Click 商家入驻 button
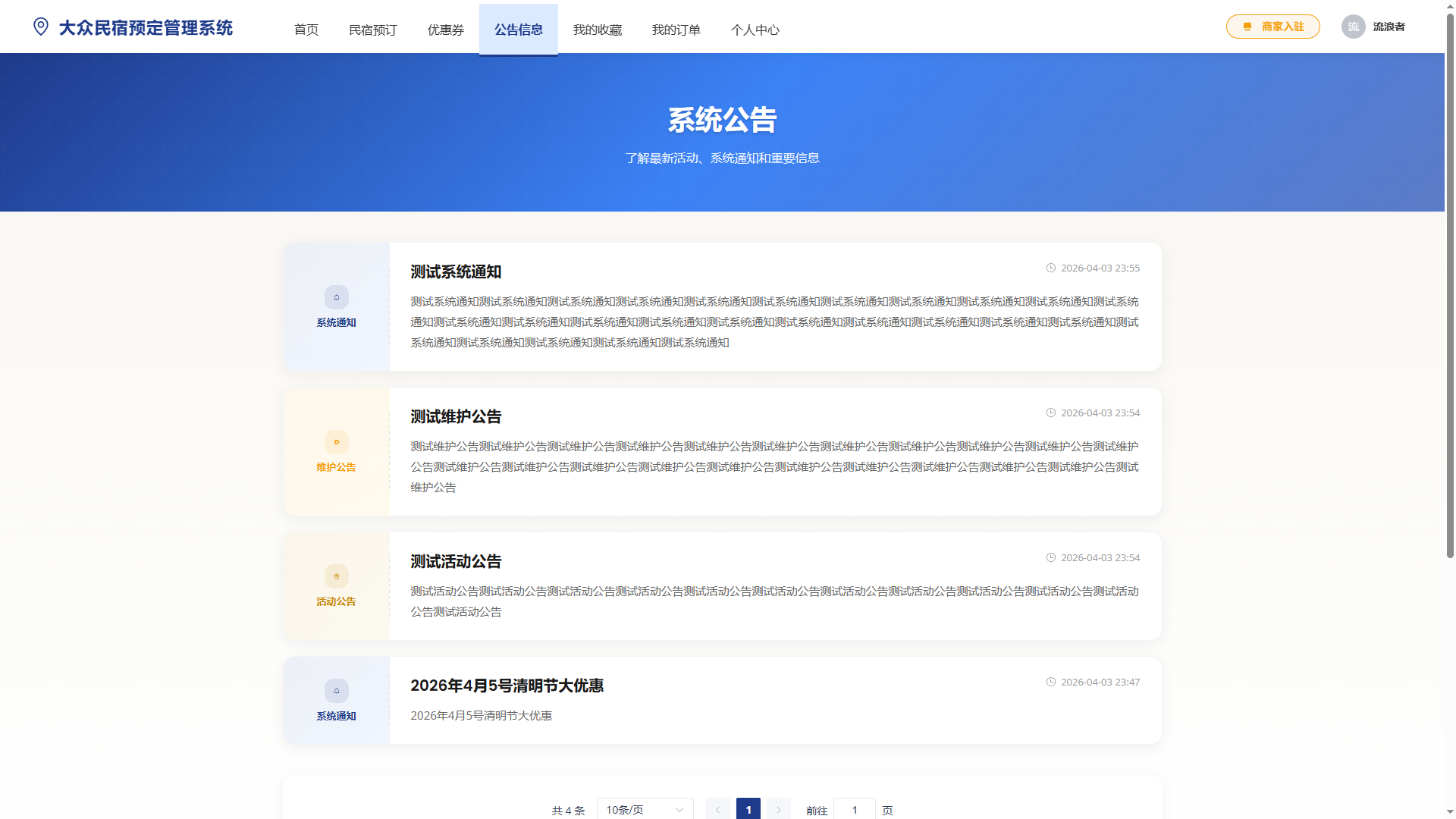Image resolution: width=1456 pixels, height=819 pixels. point(1273,27)
